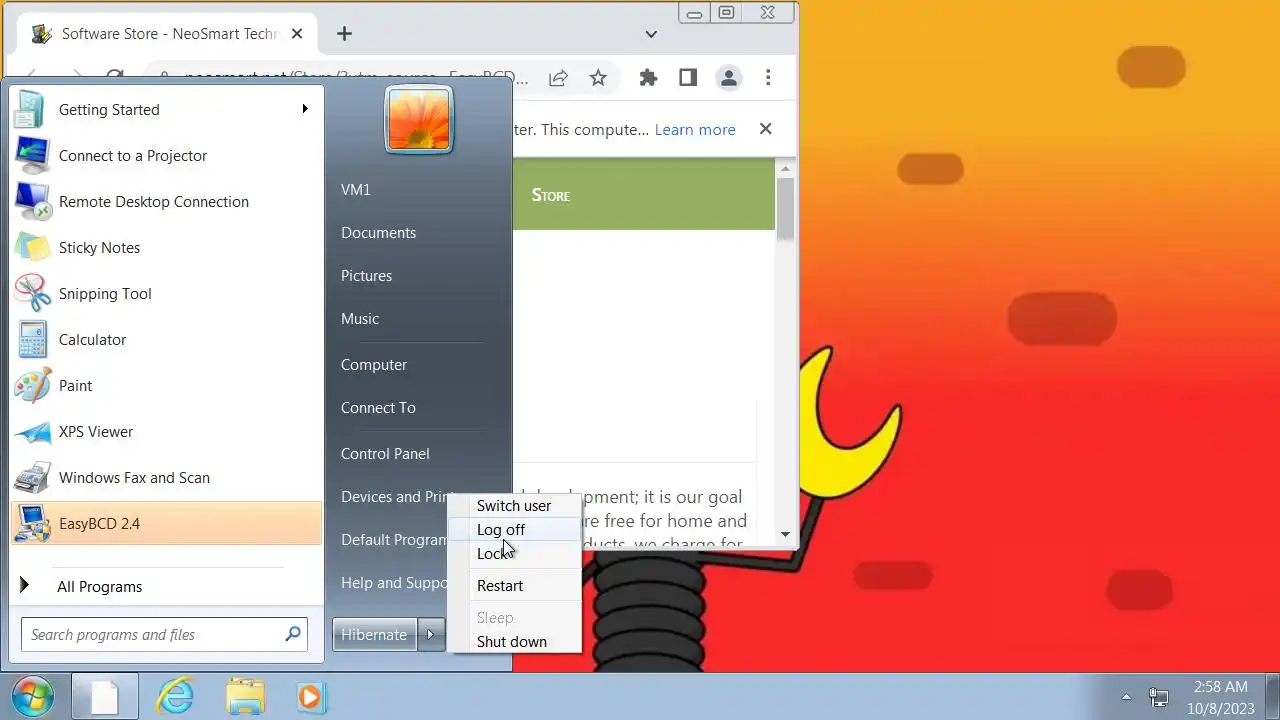Screen dimensions: 1280x720
Task: Open Control Panel
Action: [x=385, y=453]
